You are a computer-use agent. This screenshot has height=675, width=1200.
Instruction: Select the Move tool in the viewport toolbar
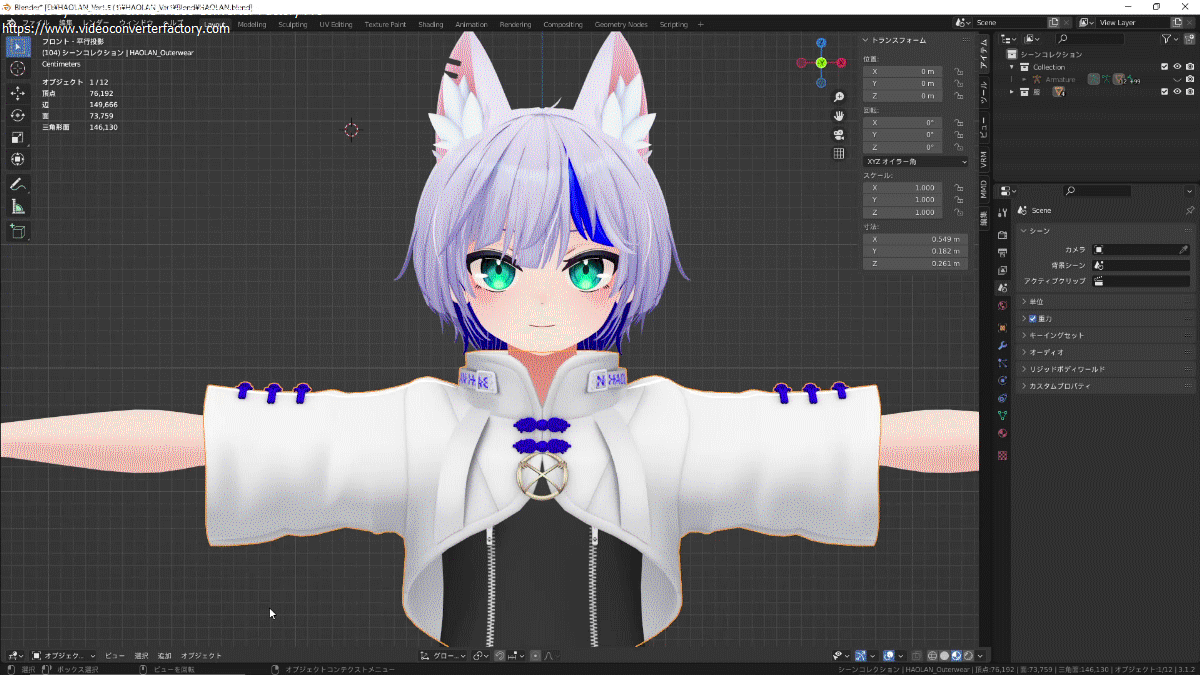pyautogui.click(x=17, y=93)
